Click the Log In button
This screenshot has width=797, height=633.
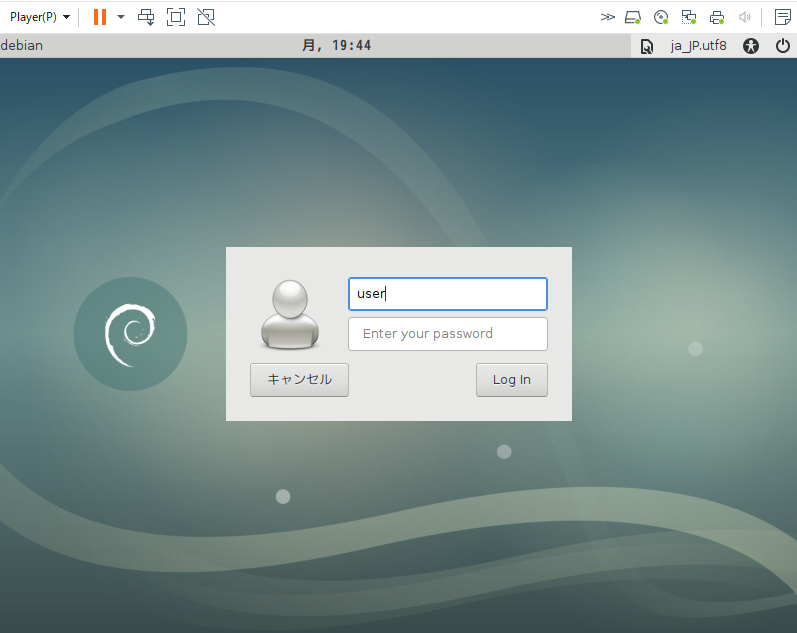click(x=512, y=380)
